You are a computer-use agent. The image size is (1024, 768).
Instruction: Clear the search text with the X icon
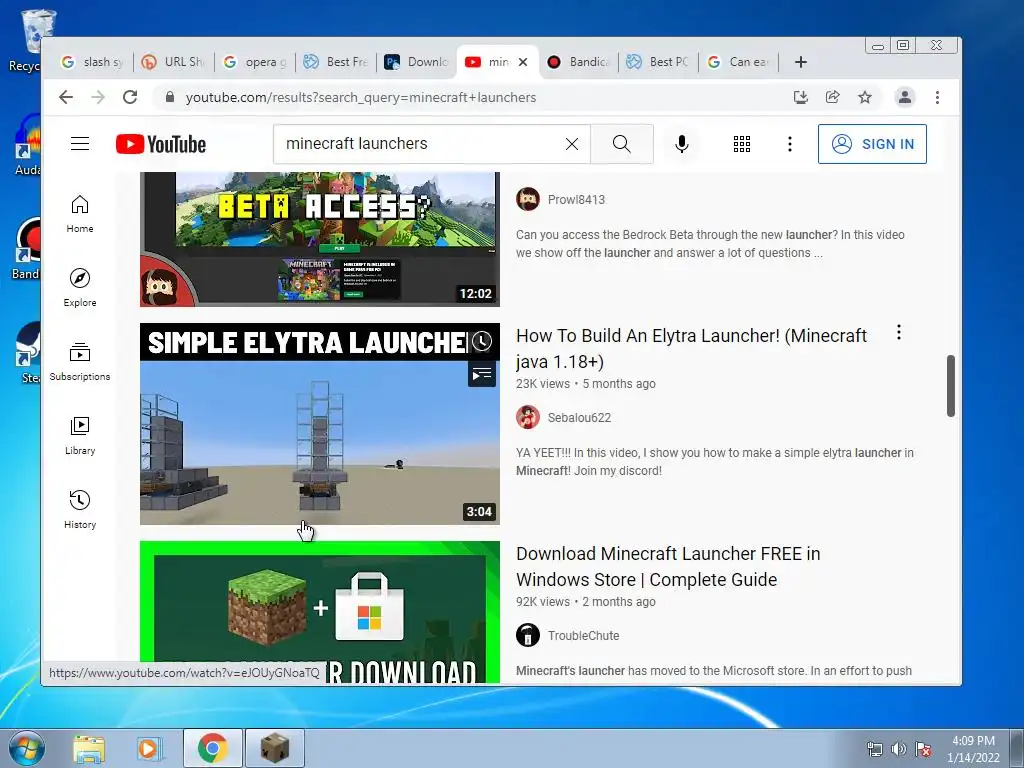tap(571, 144)
